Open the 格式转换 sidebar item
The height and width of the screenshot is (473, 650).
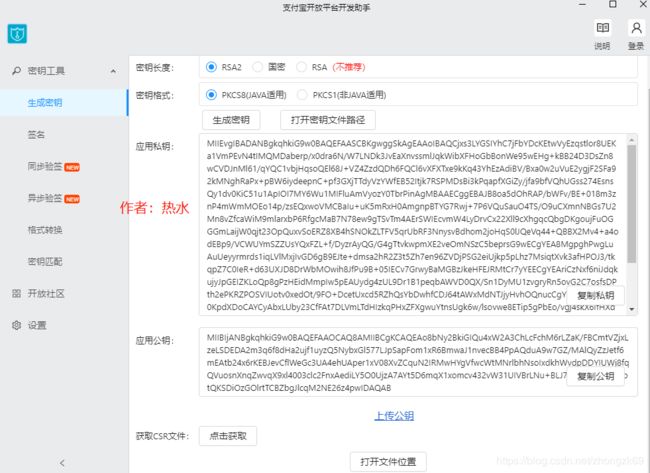(x=45, y=230)
